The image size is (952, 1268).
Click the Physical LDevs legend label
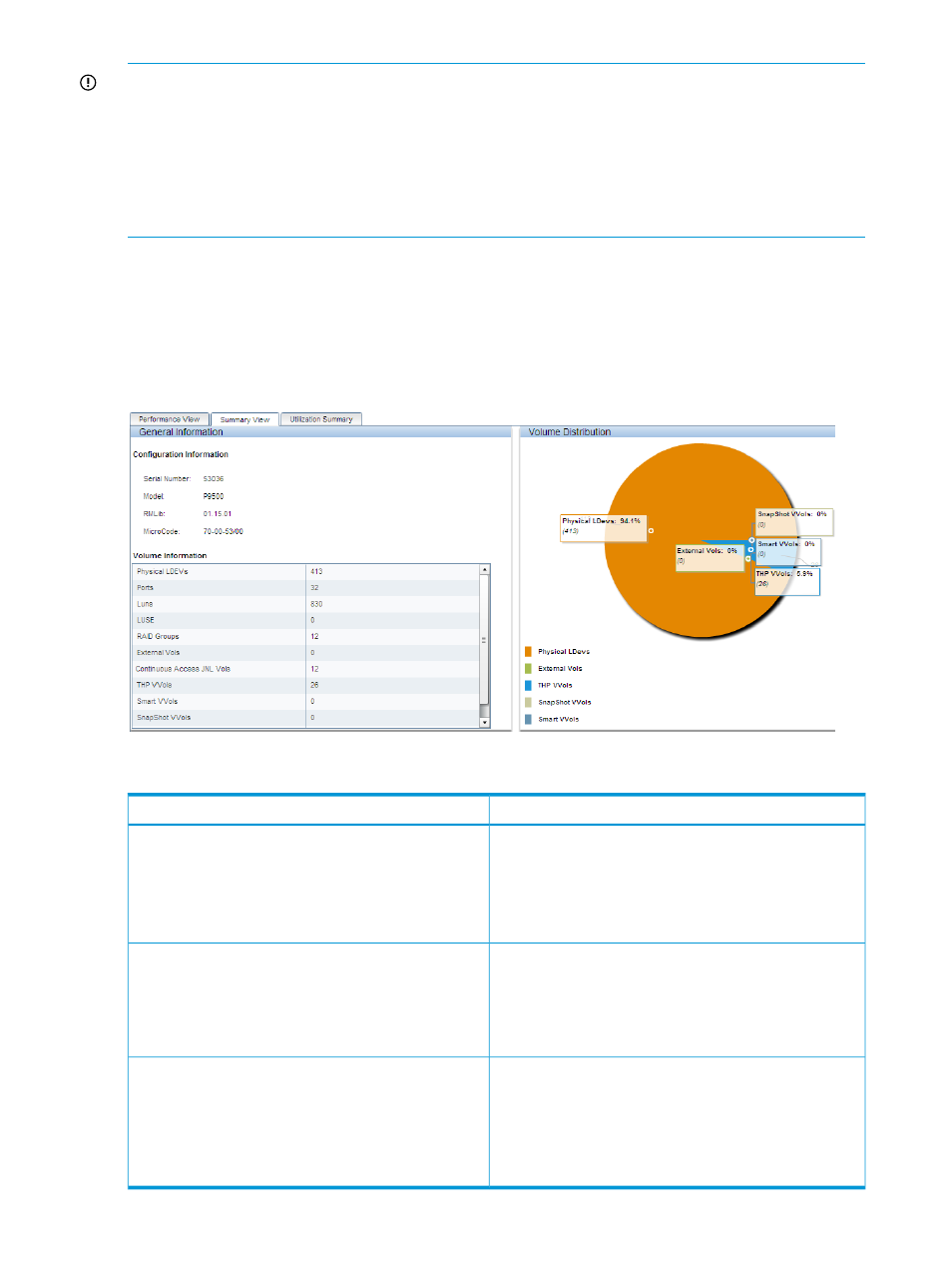pyautogui.click(x=564, y=652)
